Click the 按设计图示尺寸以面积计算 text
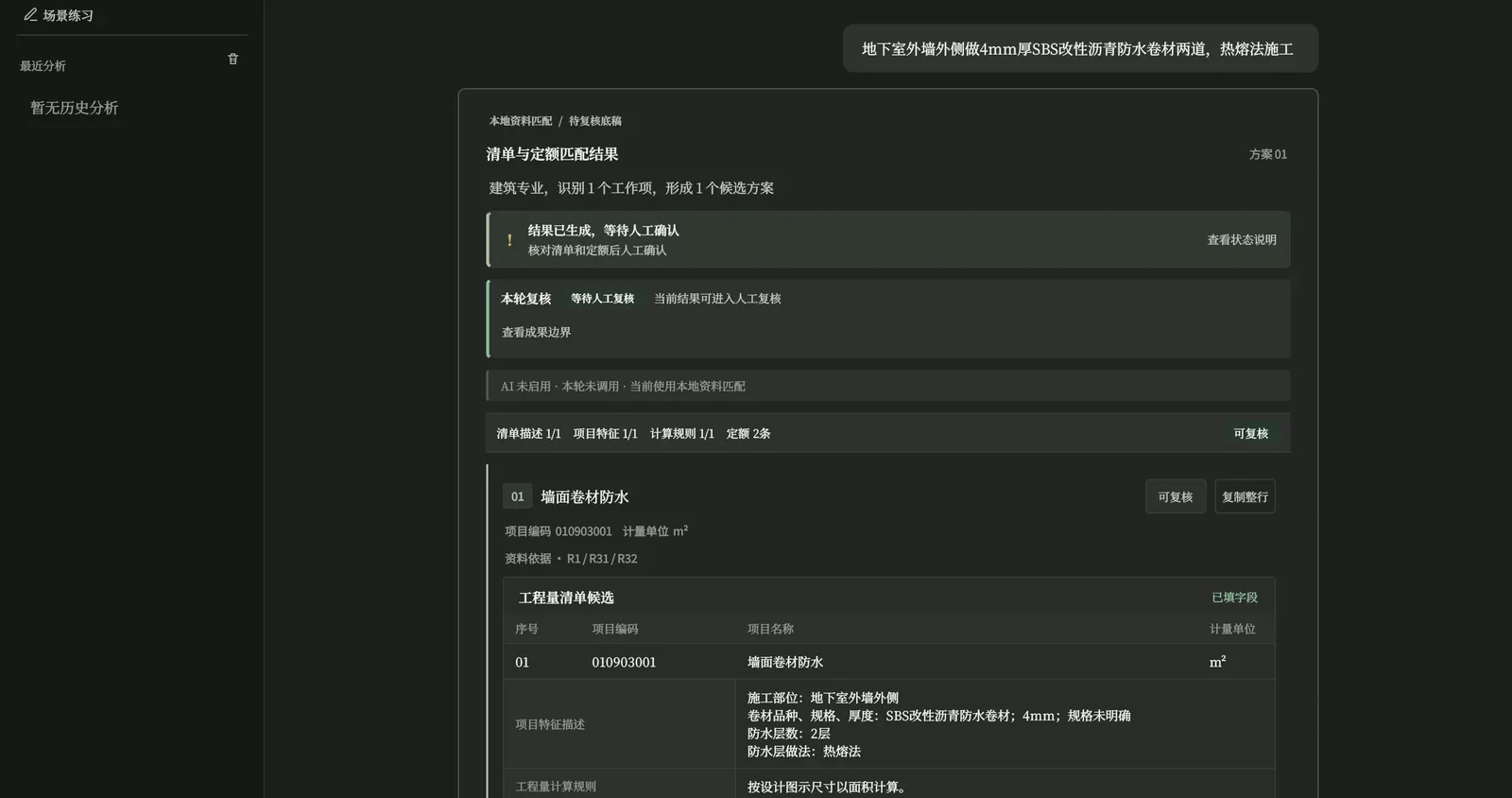Viewport: 1512px width, 798px height. coord(829,787)
